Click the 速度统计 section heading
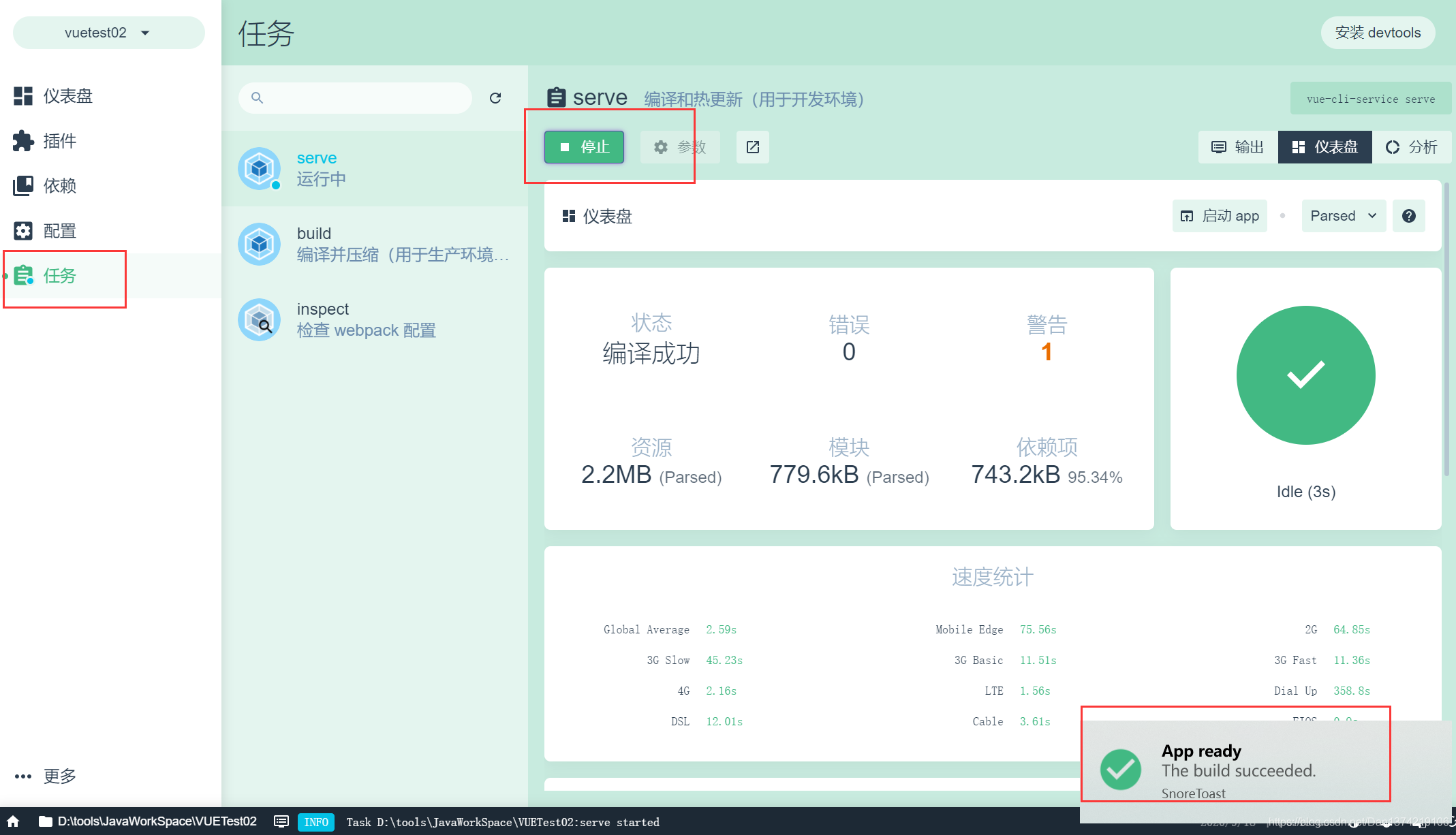The width and height of the screenshot is (1456, 835). point(993,577)
